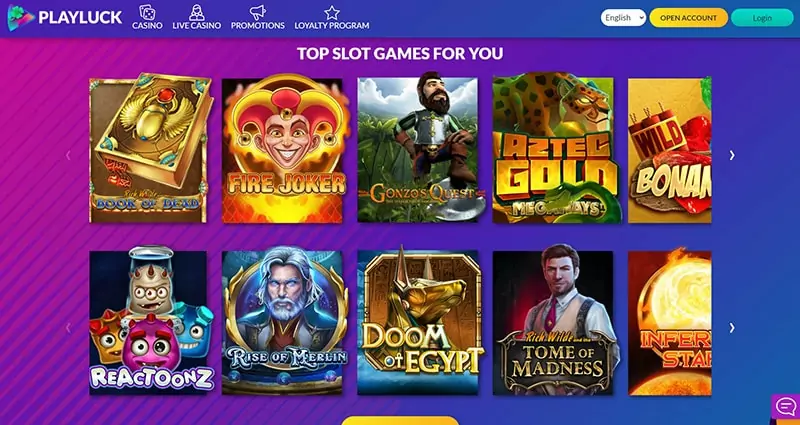Viewport: 800px width, 425px height.
Task: Open Casino via the dice icon
Action: [x=147, y=12]
